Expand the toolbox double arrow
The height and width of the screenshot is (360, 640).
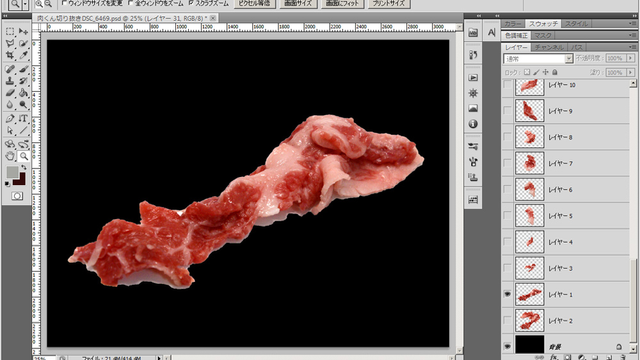click(x=5, y=16)
